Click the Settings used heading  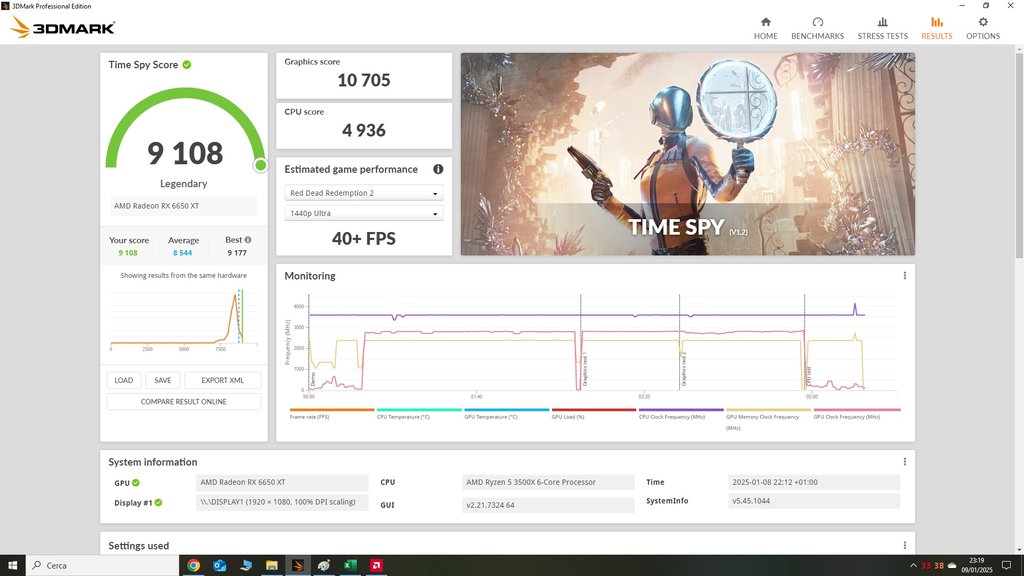pyautogui.click(x=138, y=546)
